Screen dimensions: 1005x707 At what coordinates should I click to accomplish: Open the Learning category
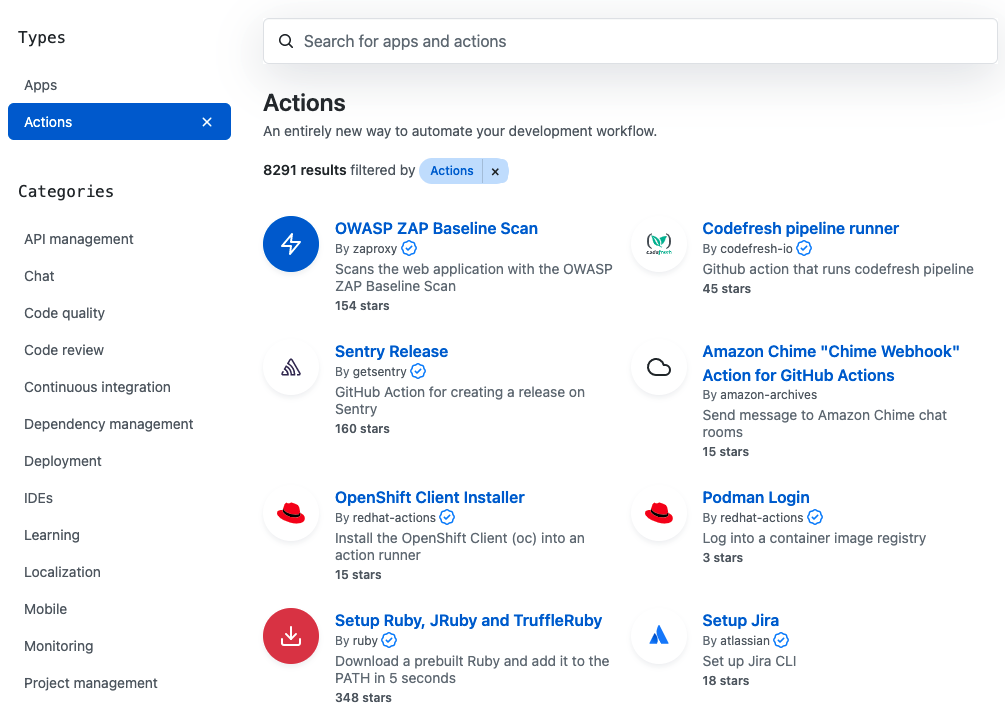click(52, 535)
